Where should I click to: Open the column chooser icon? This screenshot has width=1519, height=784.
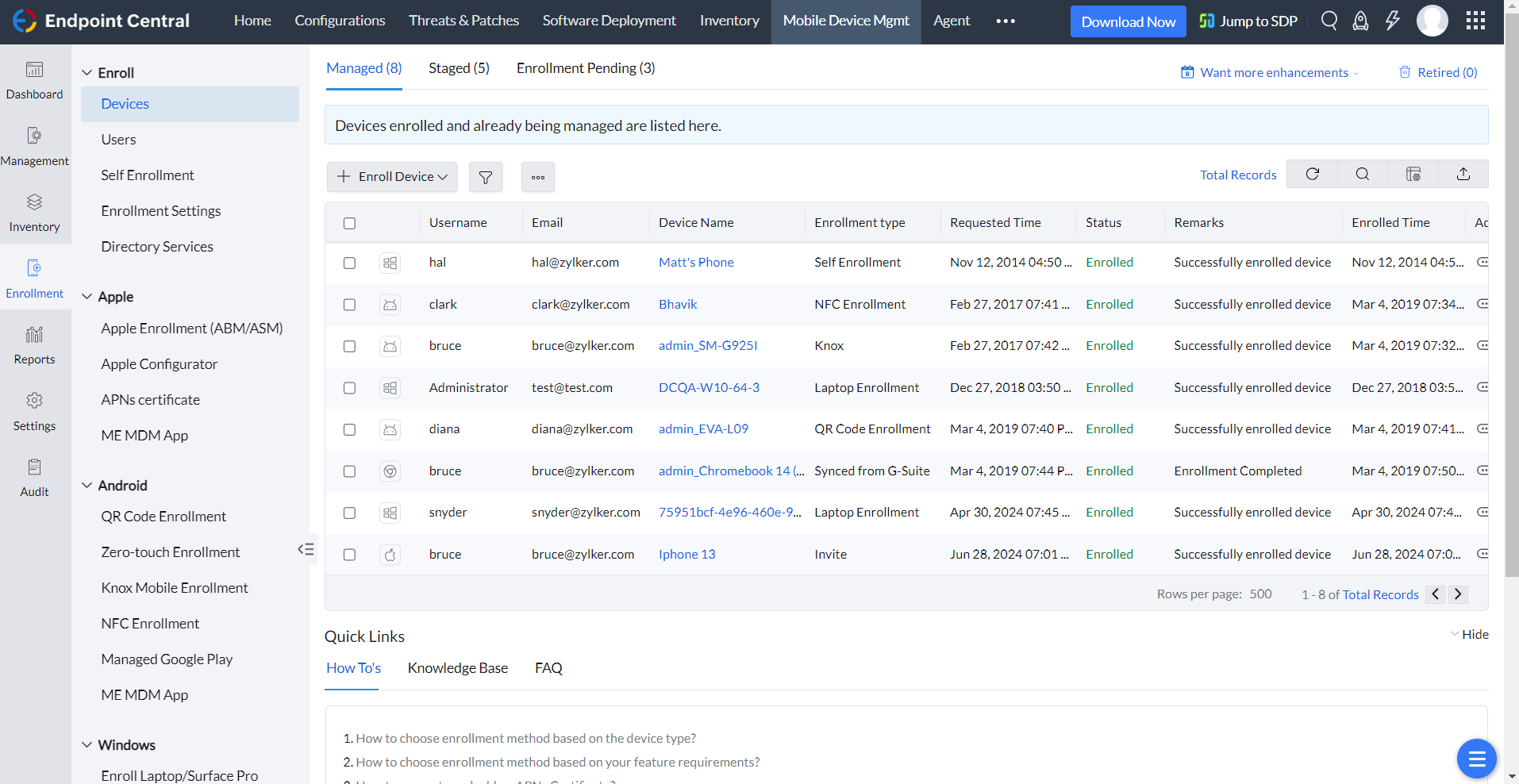point(1413,174)
